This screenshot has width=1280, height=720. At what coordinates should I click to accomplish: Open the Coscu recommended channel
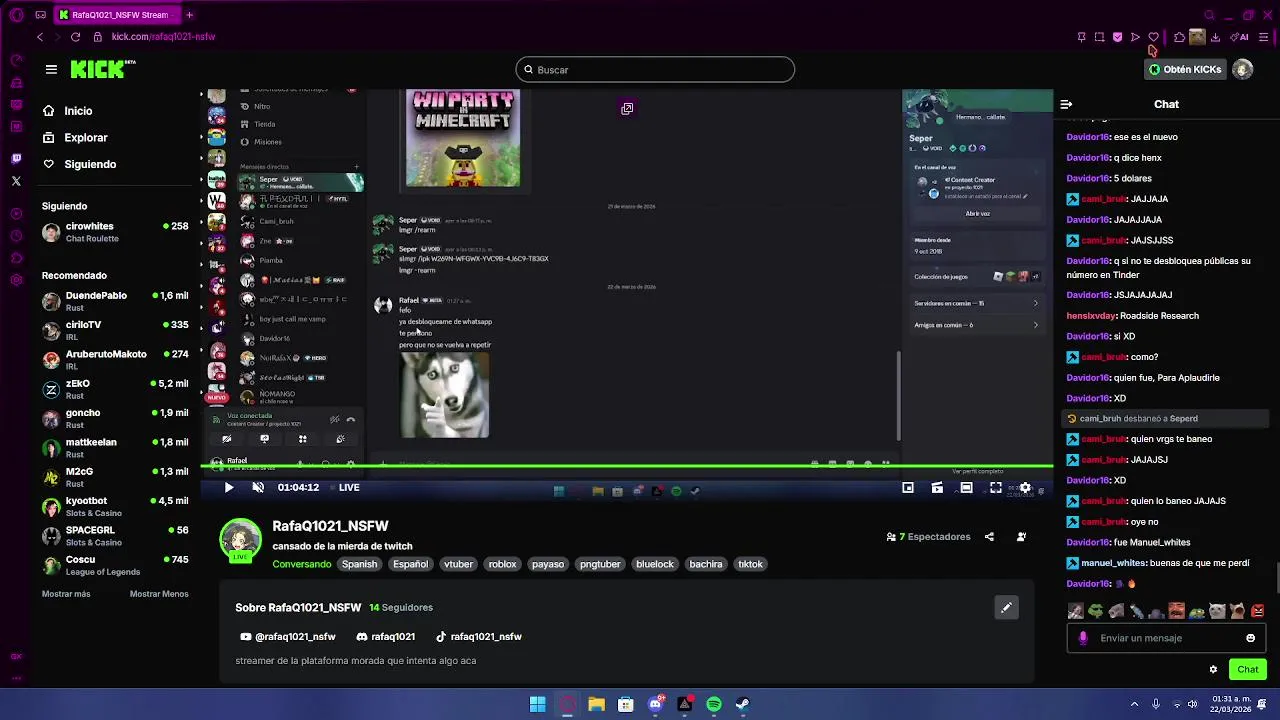(115, 565)
